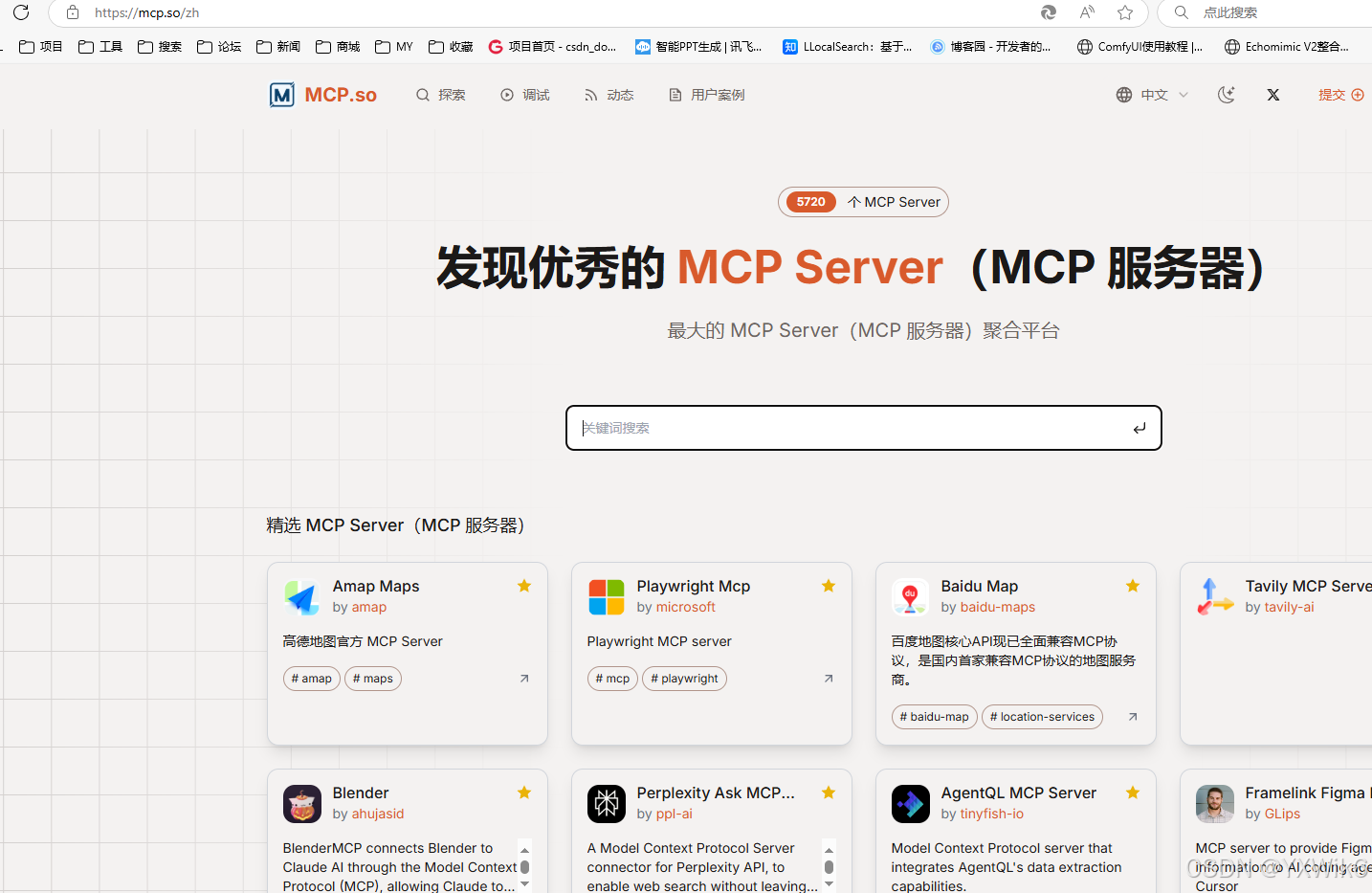The width and height of the screenshot is (1372, 893).
Task: Click the site lock icon in address bar
Action: click(73, 12)
